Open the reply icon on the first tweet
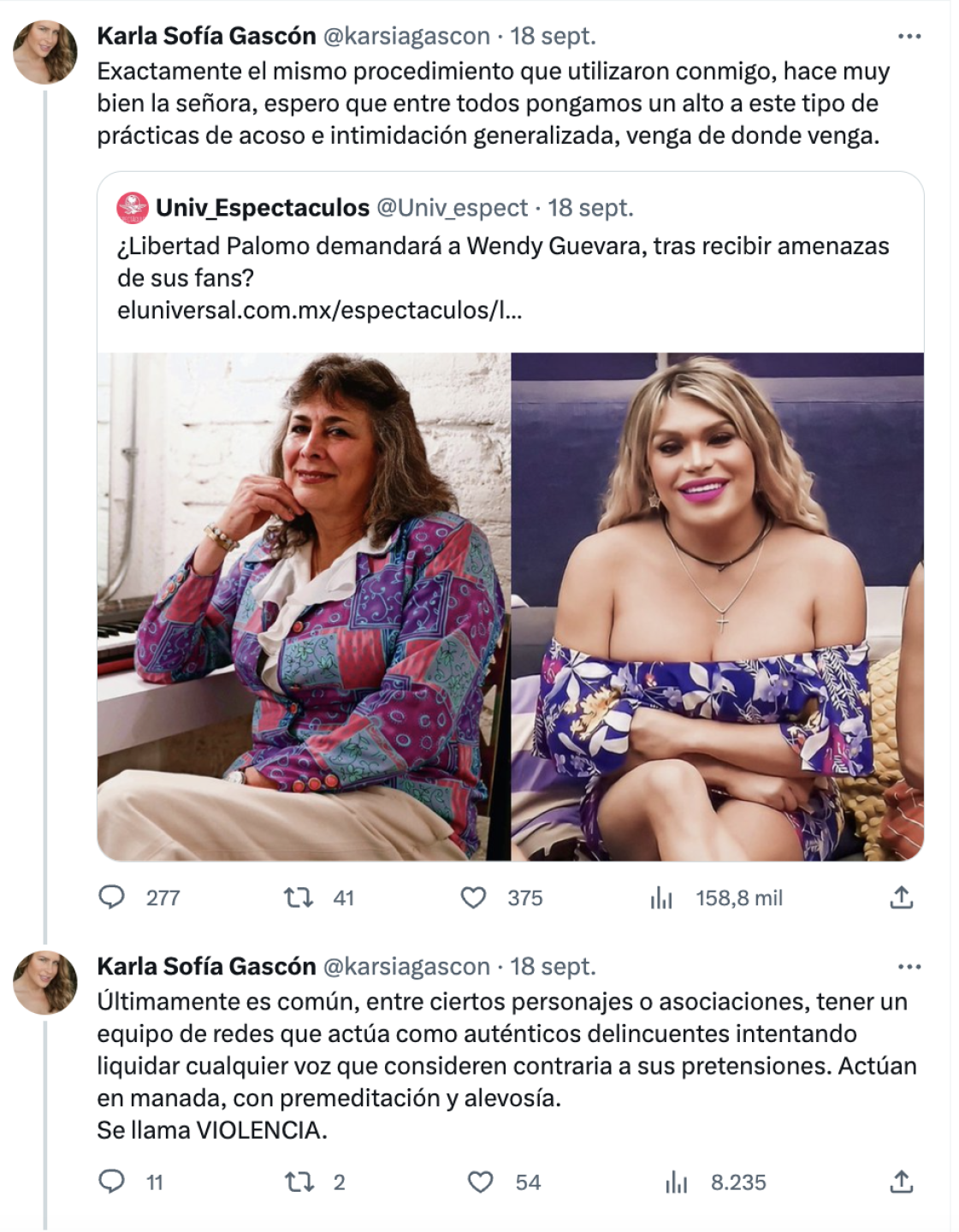 (112, 897)
